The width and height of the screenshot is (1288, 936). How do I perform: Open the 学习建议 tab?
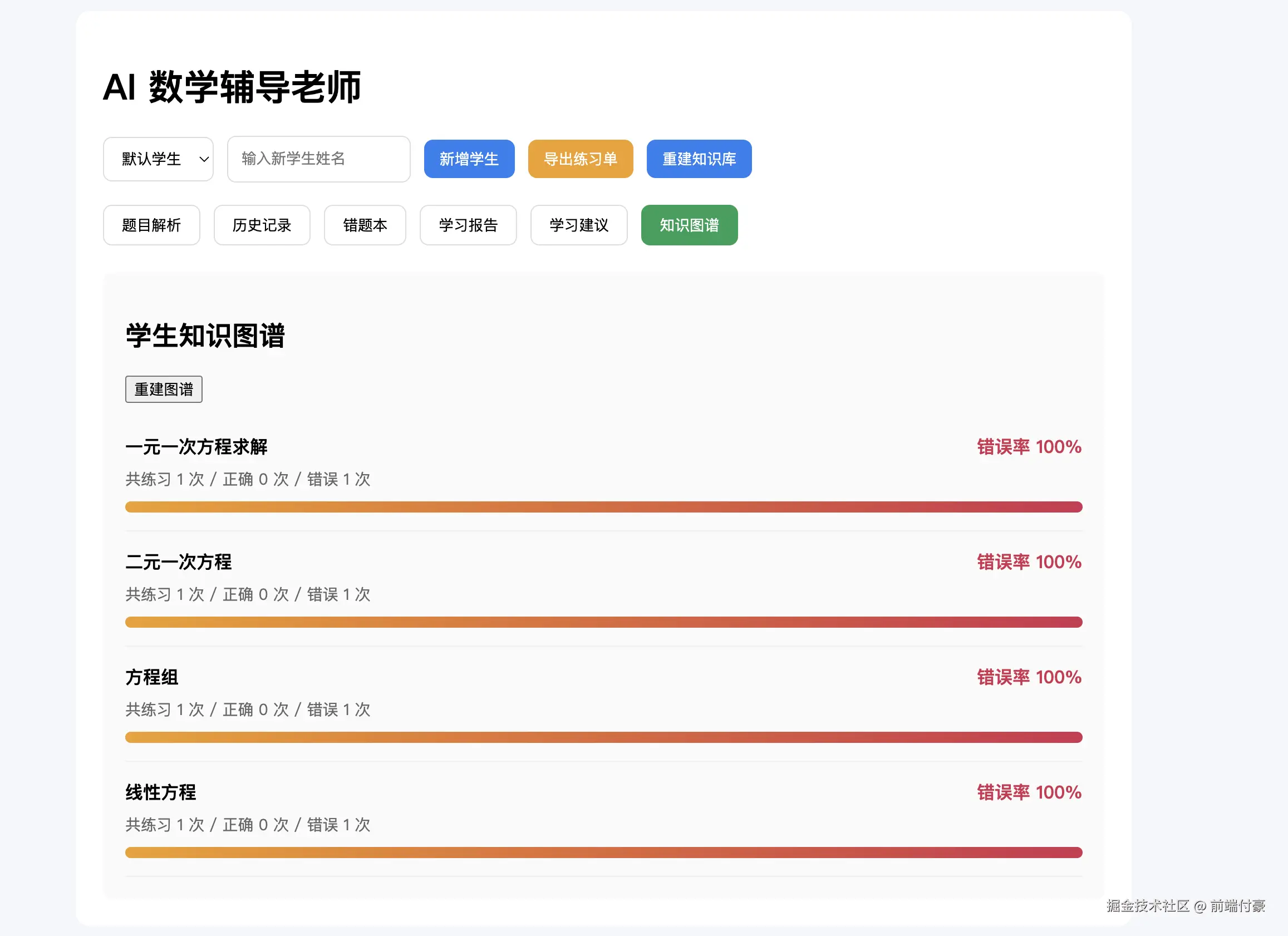coord(578,225)
